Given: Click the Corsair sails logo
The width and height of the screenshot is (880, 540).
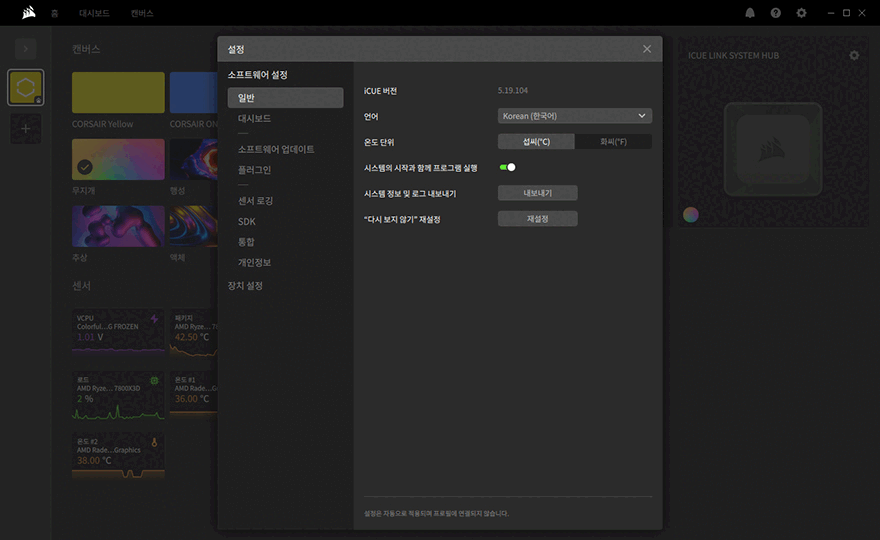Looking at the screenshot, I should tap(29, 12).
